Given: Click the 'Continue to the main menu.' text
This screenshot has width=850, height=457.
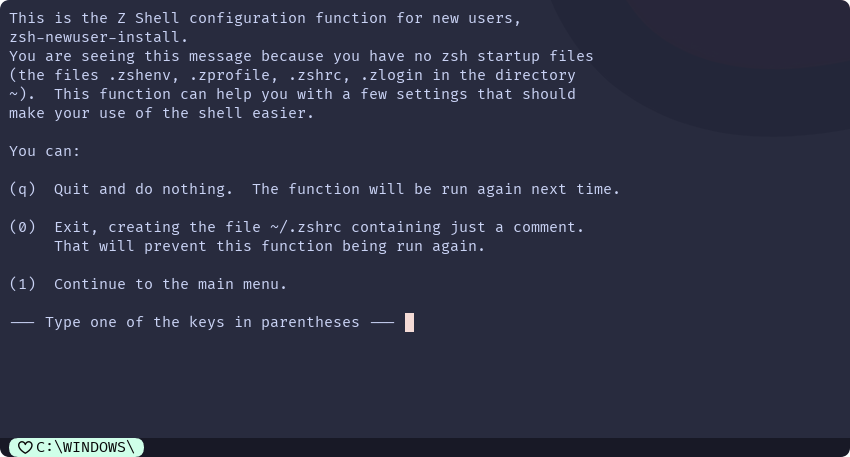Looking at the screenshot, I should coord(170,284).
